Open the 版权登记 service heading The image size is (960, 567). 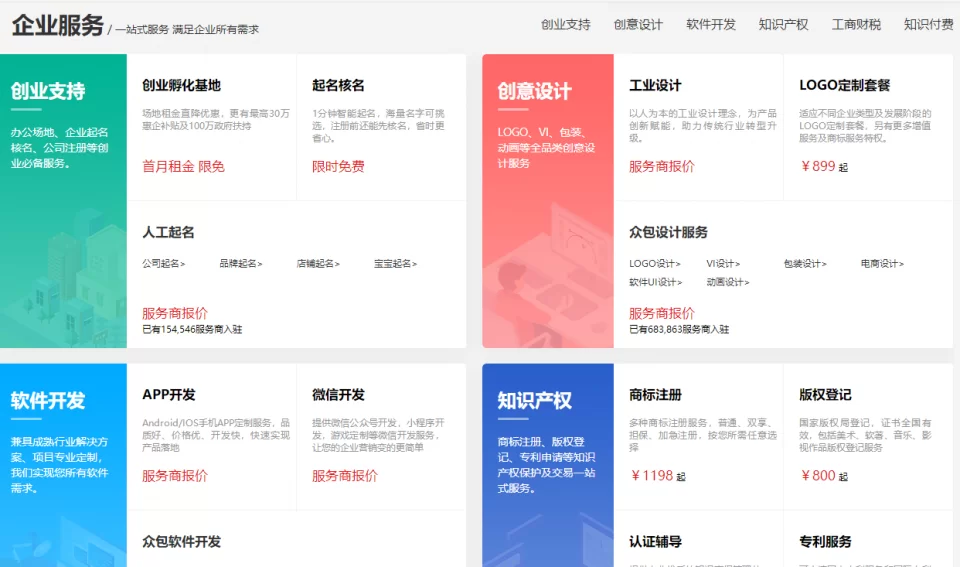(825, 395)
